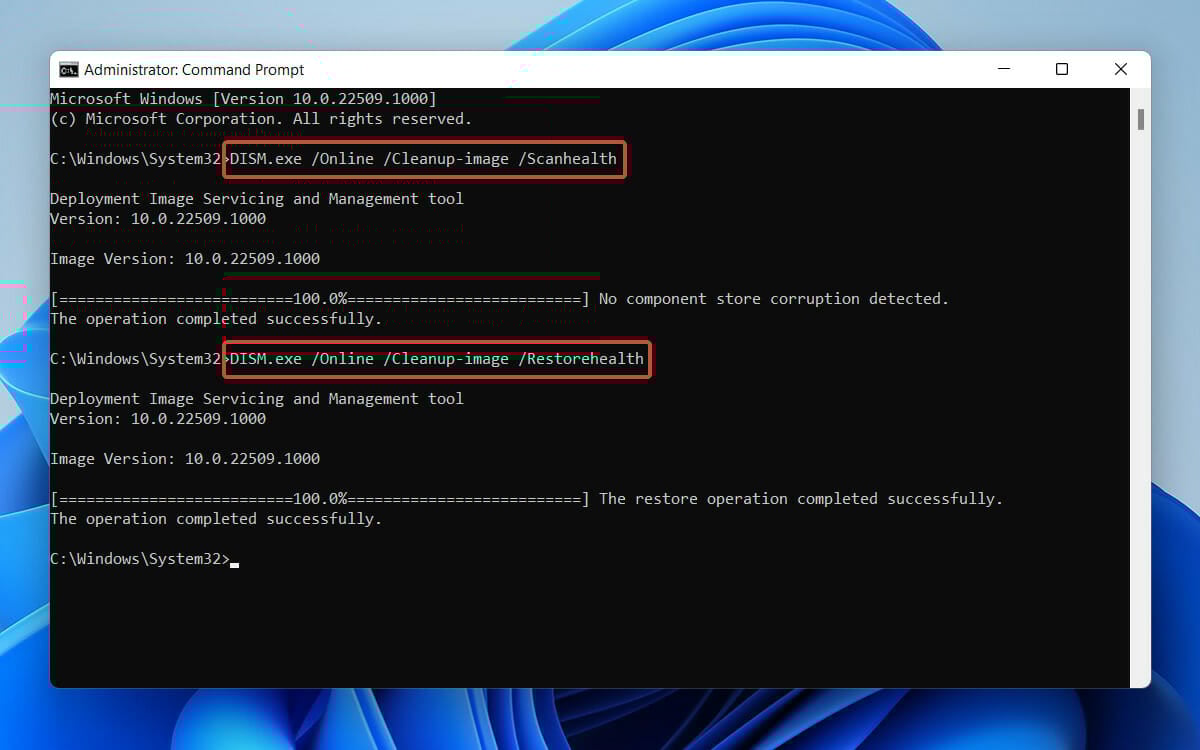Click 'No component store corruption detected.' message

click(x=774, y=299)
